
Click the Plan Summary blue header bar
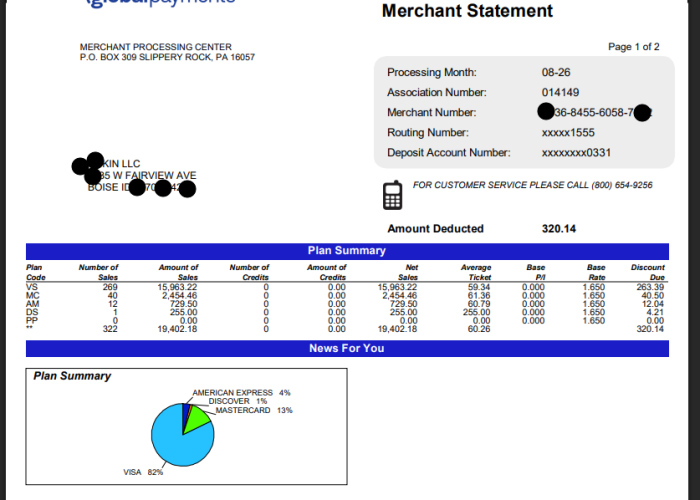[x=347, y=251]
